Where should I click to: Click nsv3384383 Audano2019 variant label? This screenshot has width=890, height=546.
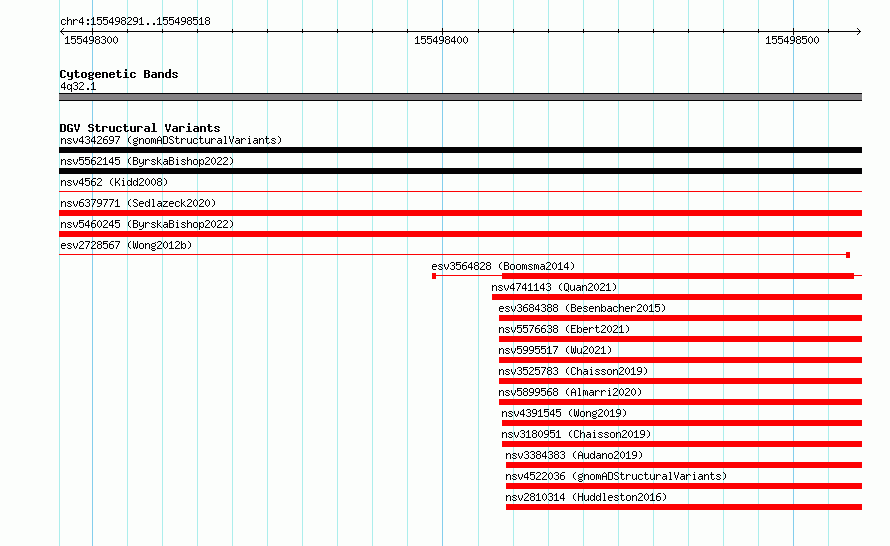click(x=574, y=455)
